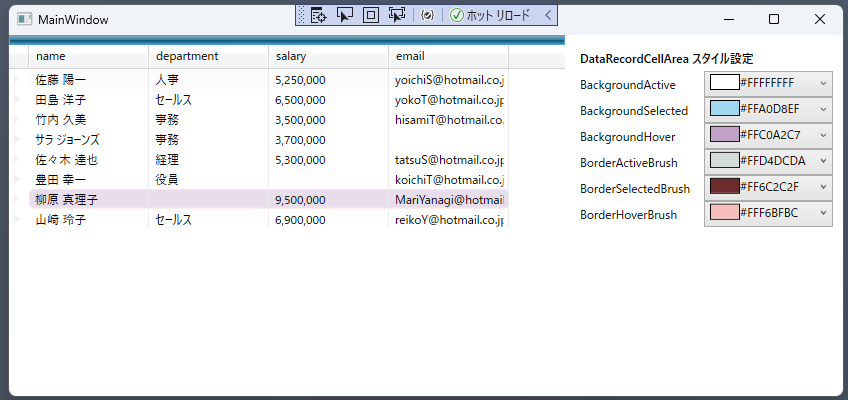Open the BackgroundHover color dropdown arrow
Viewport: 848px width, 400px height.
coord(823,135)
